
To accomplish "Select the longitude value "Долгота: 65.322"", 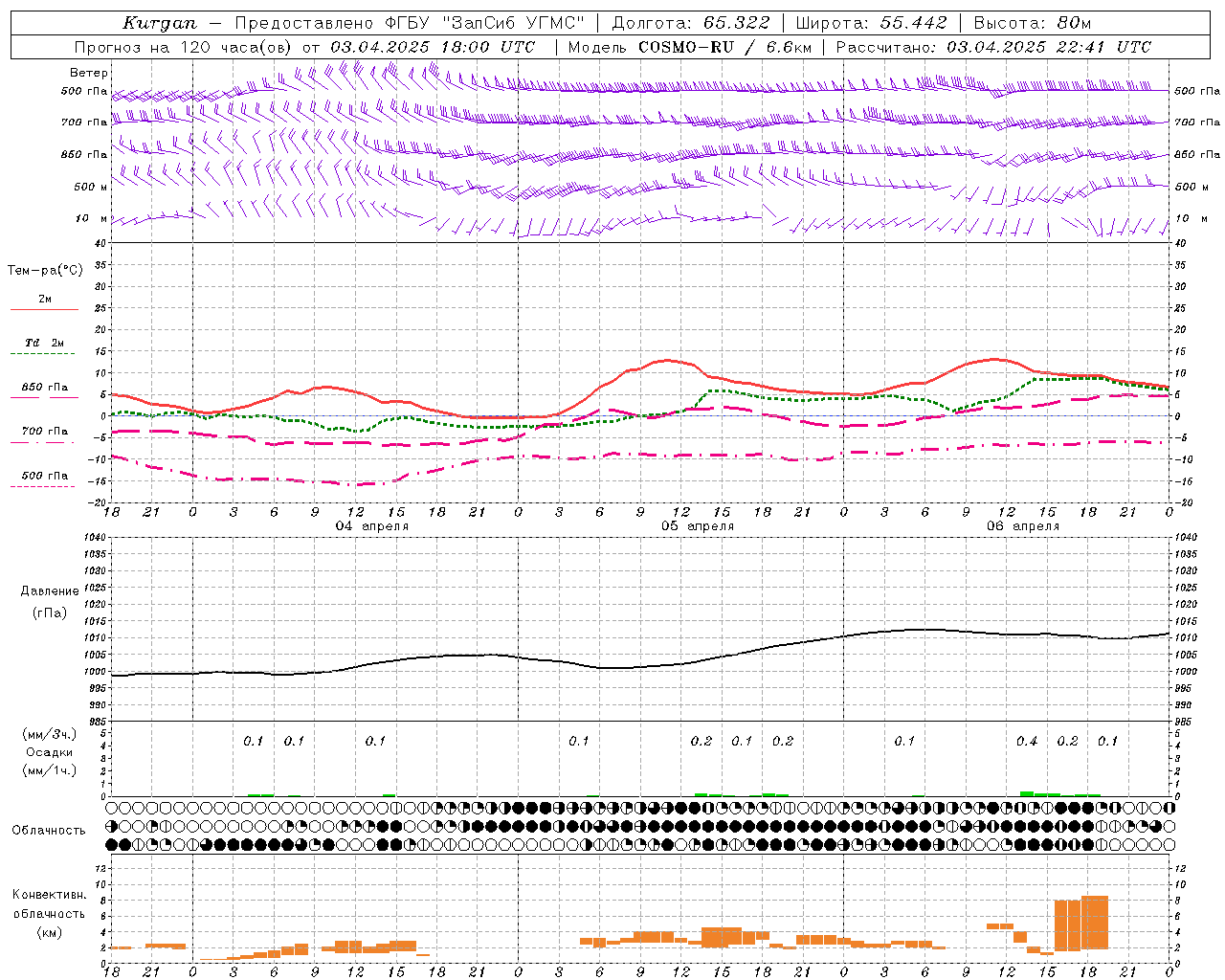I will click(x=690, y=23).
